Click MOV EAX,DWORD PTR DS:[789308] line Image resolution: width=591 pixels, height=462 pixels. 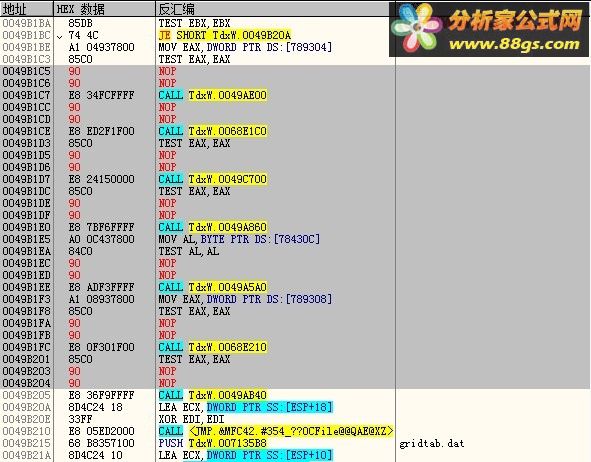[245, 299]
